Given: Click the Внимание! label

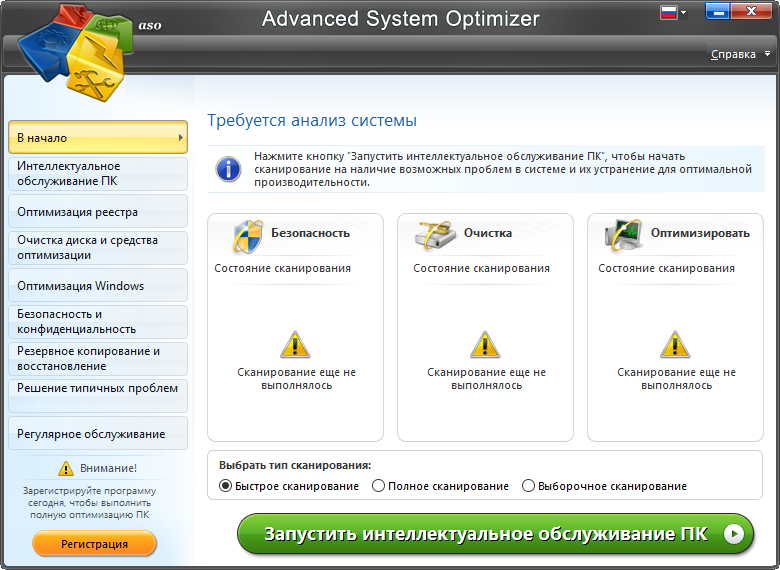Looking at the screenshot, I should click(x=108, y=468).
